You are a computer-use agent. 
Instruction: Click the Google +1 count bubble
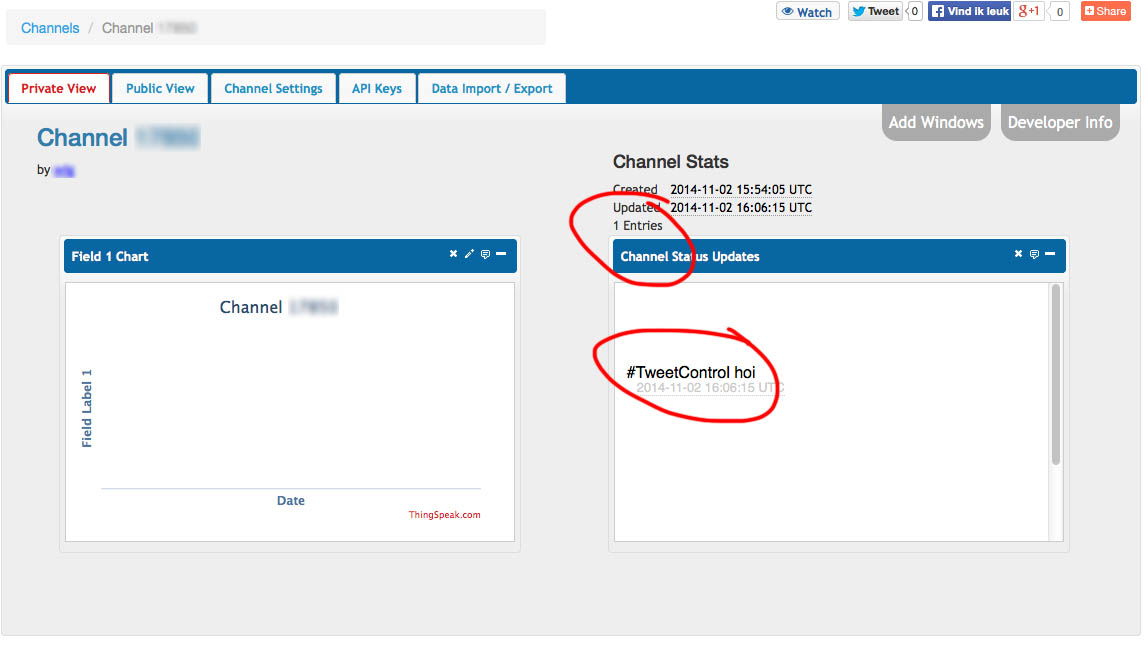[x=1059, y=12]
